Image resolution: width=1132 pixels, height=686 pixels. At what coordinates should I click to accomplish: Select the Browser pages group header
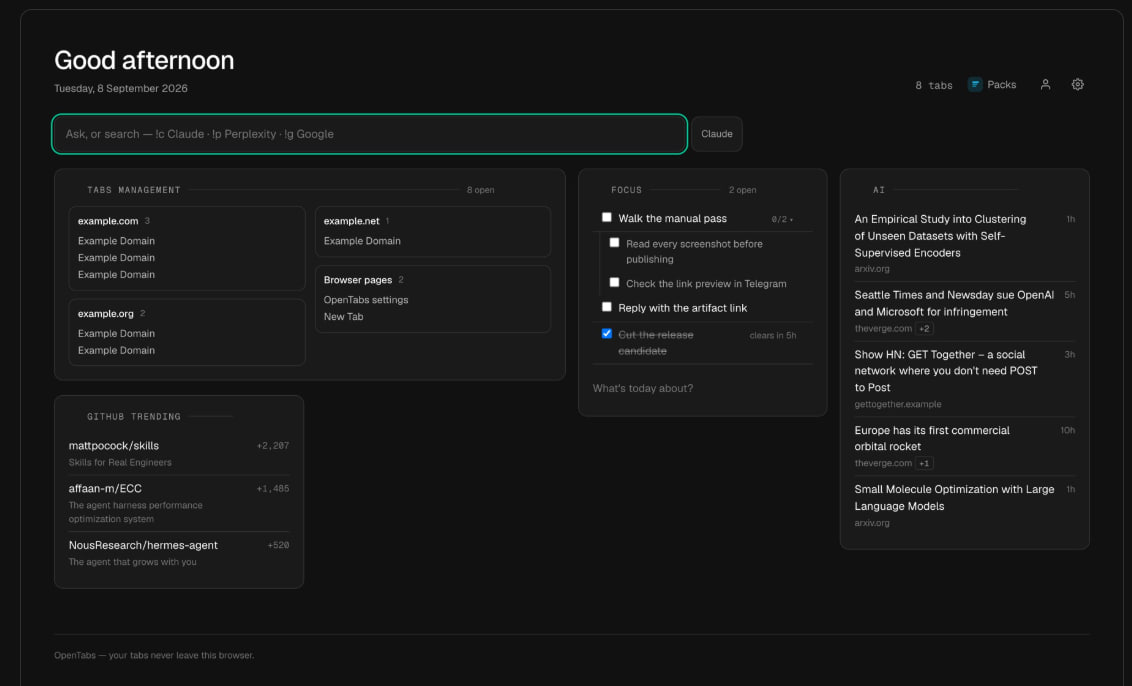[357, 279]
